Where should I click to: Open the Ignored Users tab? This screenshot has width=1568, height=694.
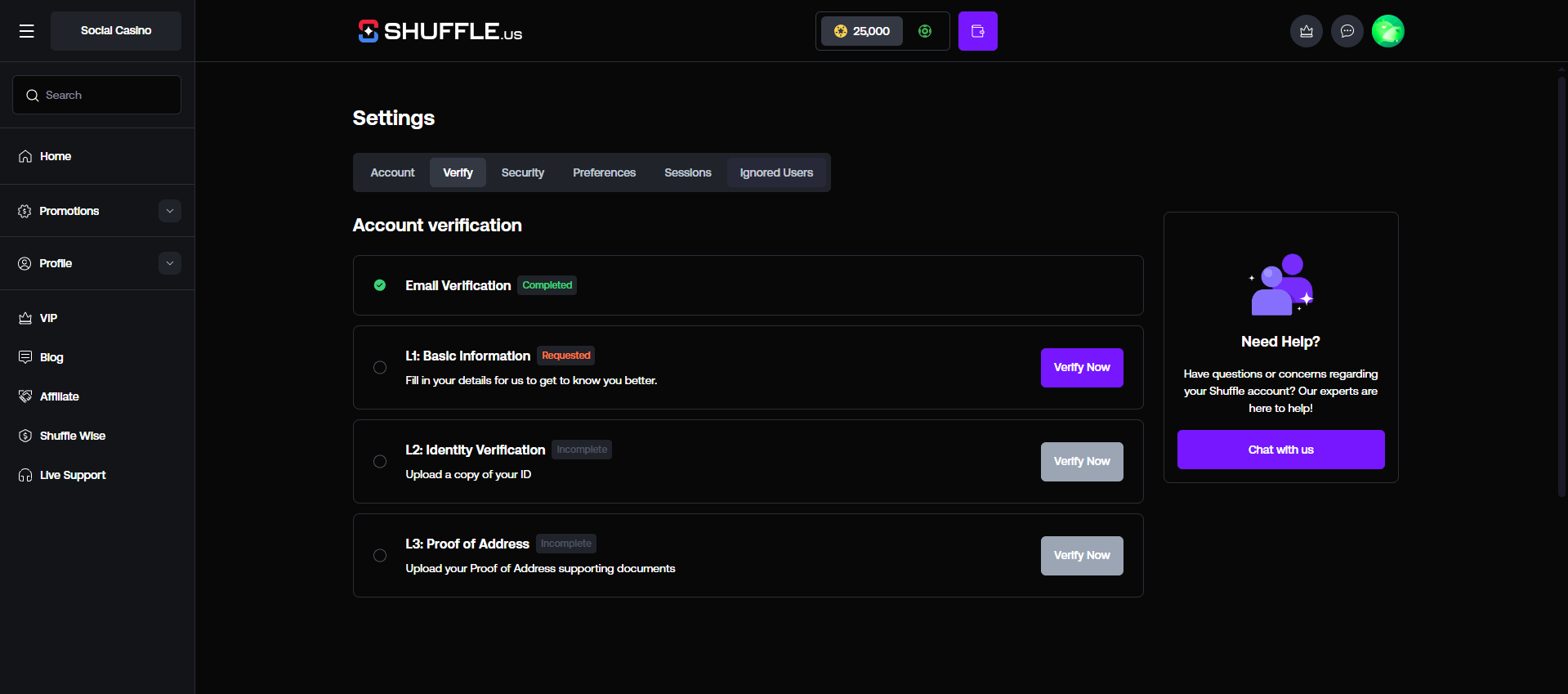777,172
